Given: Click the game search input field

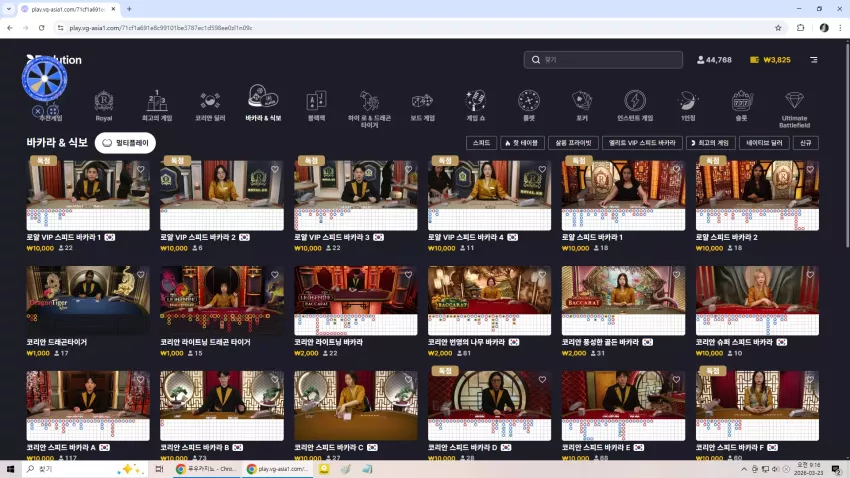Looking at the screenshot, I should tap(603, 60).
